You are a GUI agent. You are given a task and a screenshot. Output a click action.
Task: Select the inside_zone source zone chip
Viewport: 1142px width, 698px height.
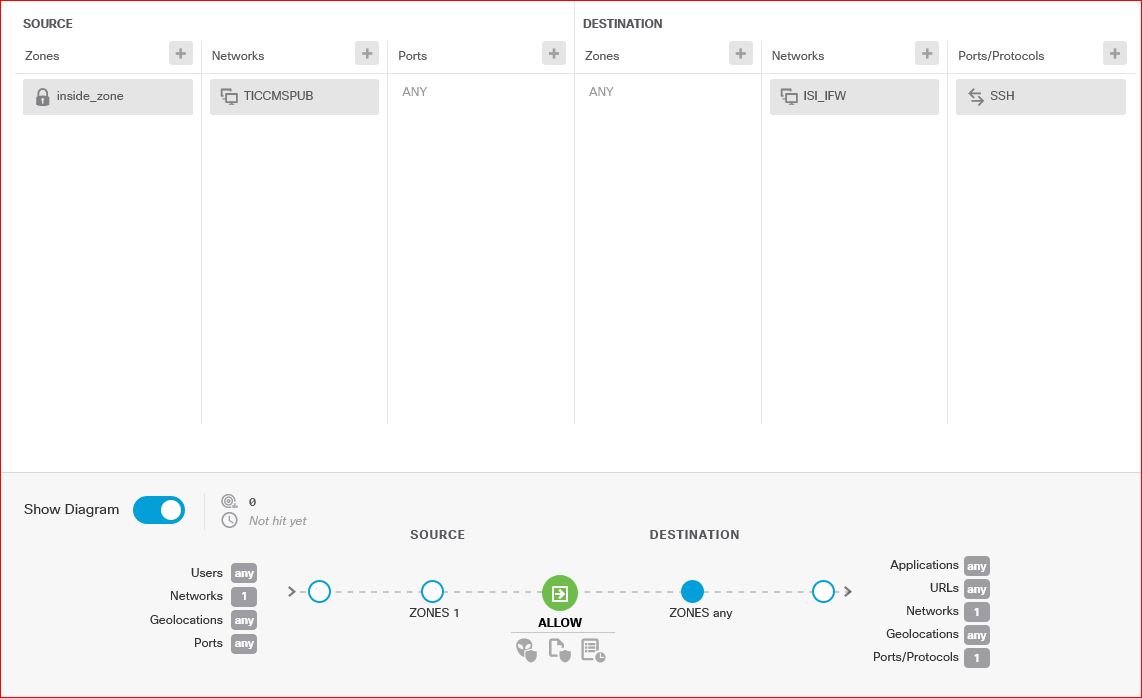click(108, 97)
